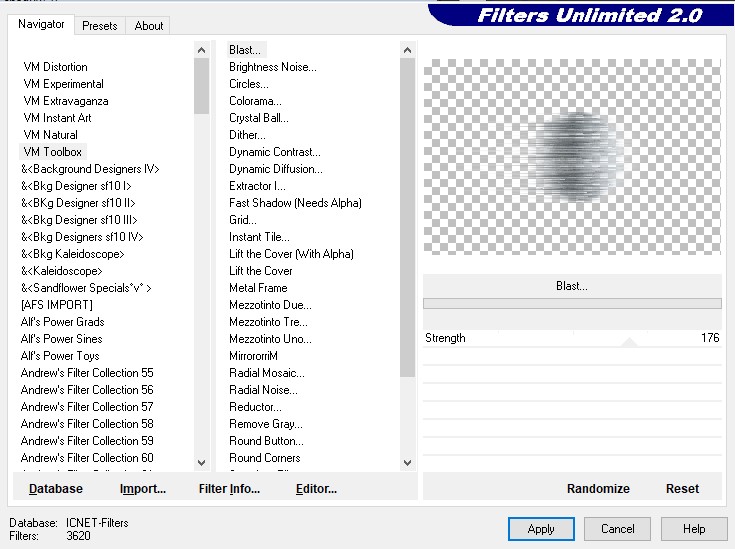Click the Strength slider
The image size is (735, 549).
click(628, 339)
